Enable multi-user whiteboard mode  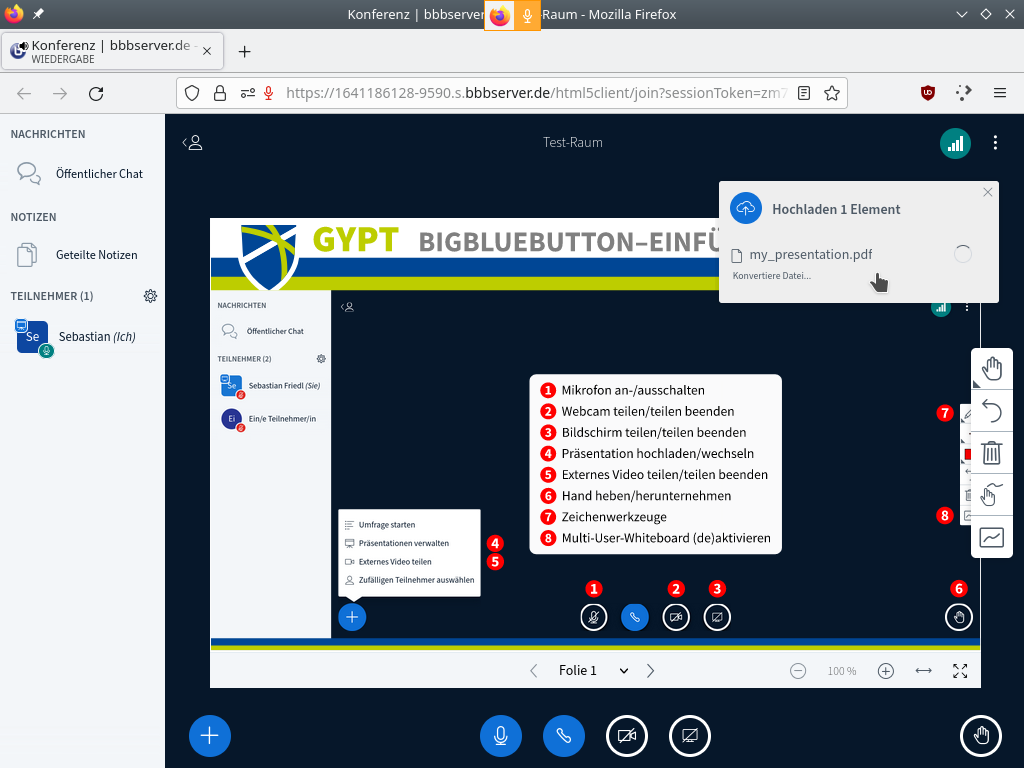click(x=992, y=537)
